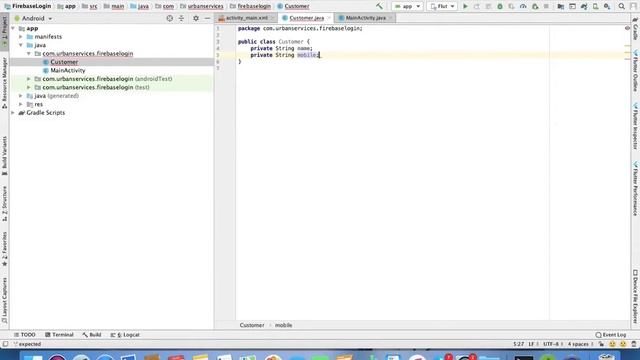The image size is (640, 360).
Task: Expand the res folder
Action: (x=21, y=104)
